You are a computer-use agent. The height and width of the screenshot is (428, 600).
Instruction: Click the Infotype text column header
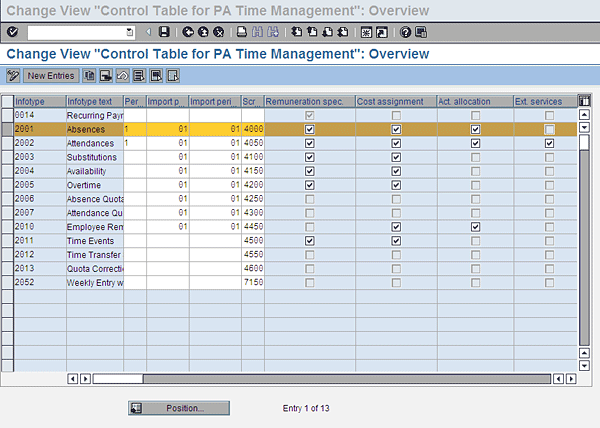click(x=93, y=101)
